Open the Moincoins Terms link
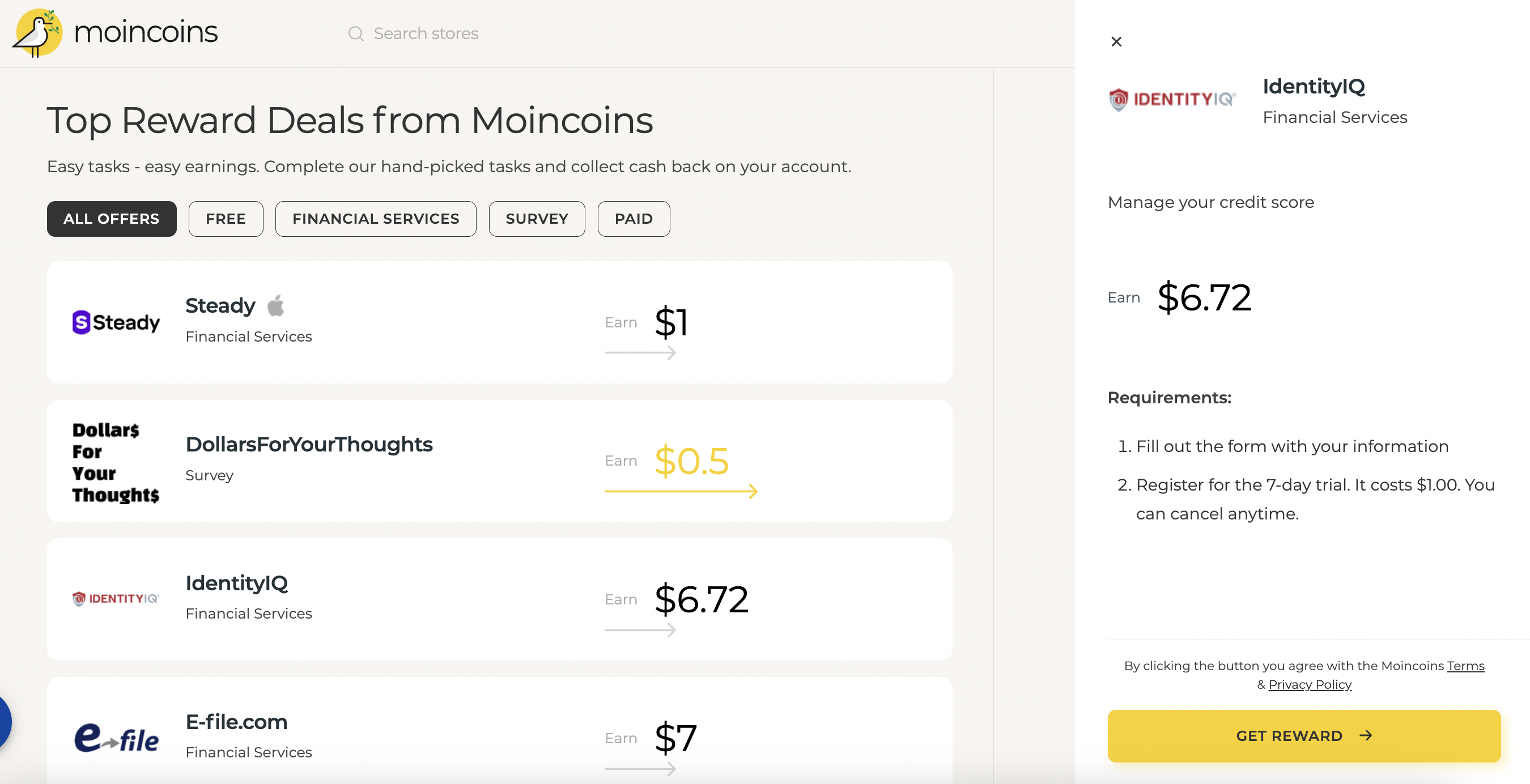Image resolution: width=1530 pixels, height=784 pixels. point(1465,666)
